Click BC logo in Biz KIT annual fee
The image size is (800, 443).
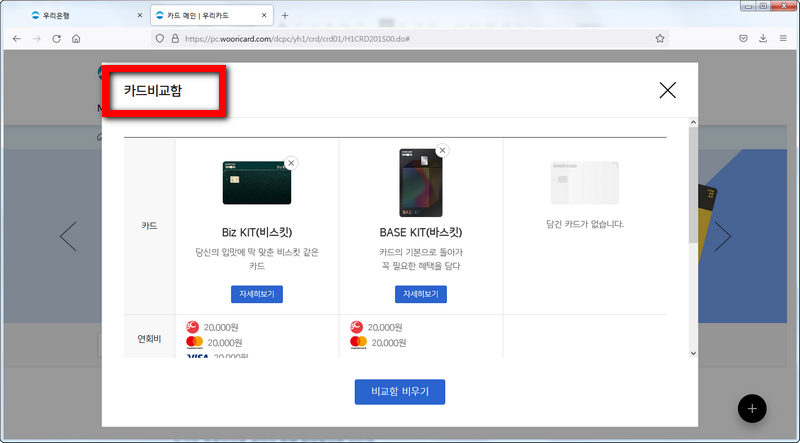192,327
